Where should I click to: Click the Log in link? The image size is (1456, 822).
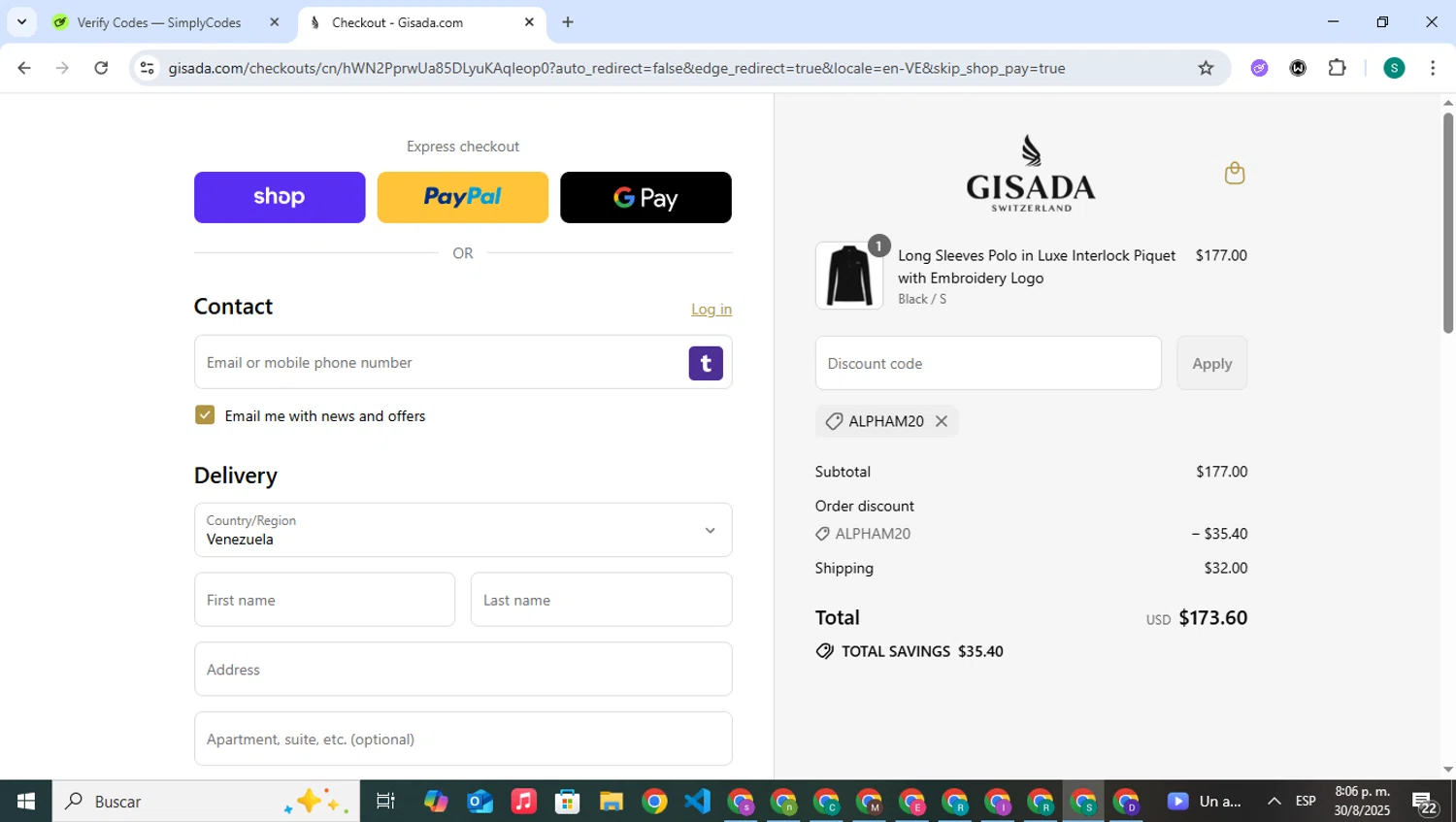(x=711, y=309)
